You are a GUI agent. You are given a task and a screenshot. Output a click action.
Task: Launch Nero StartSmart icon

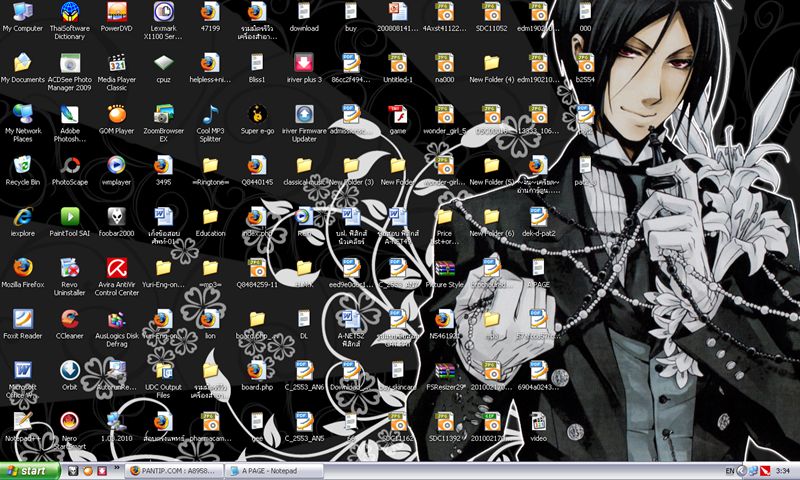[69, 421]
